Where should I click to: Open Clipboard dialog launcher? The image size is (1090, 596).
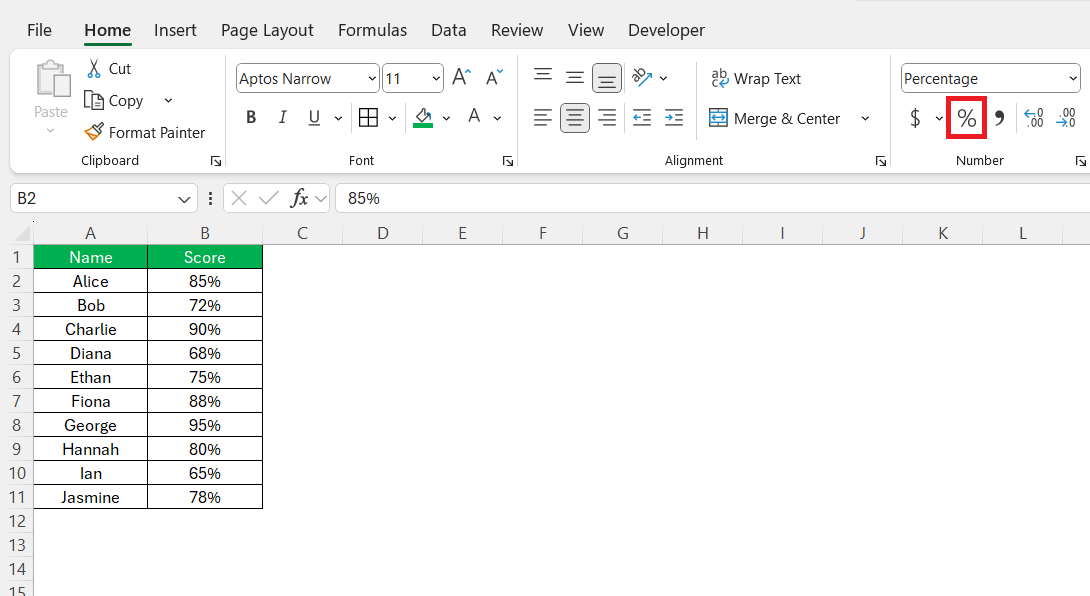pyautogui.click(x=216, y=161)
